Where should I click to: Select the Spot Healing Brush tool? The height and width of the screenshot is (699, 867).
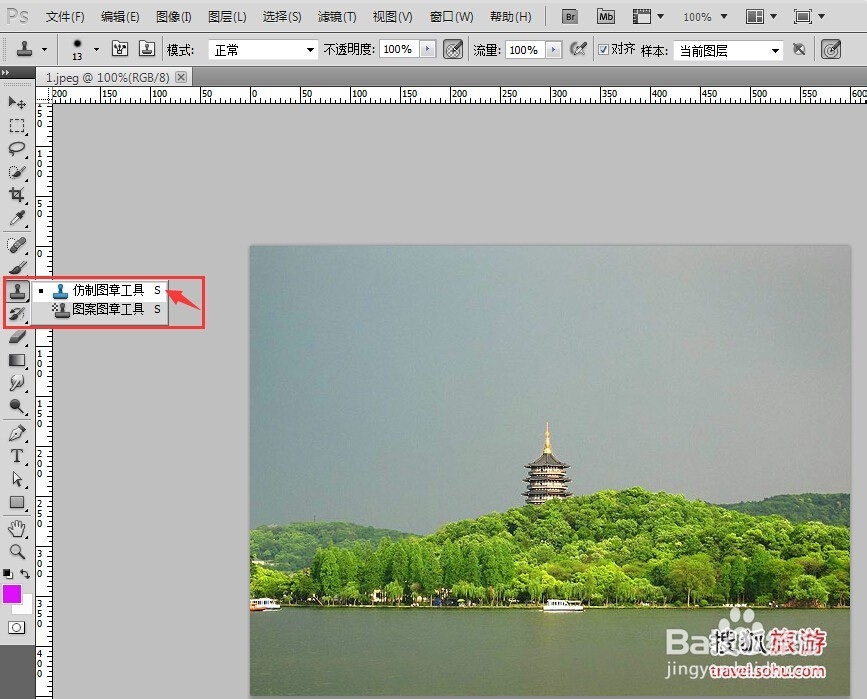coord(17,244)
